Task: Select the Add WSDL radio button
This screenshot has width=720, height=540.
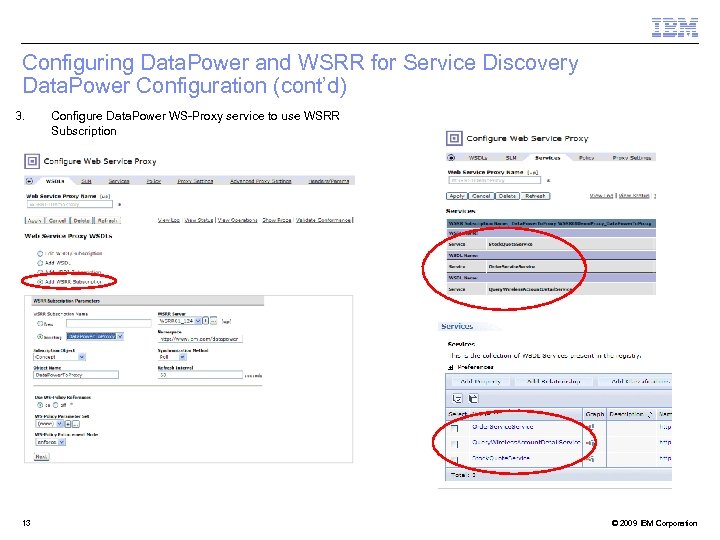Action: (x=40, y=263)
